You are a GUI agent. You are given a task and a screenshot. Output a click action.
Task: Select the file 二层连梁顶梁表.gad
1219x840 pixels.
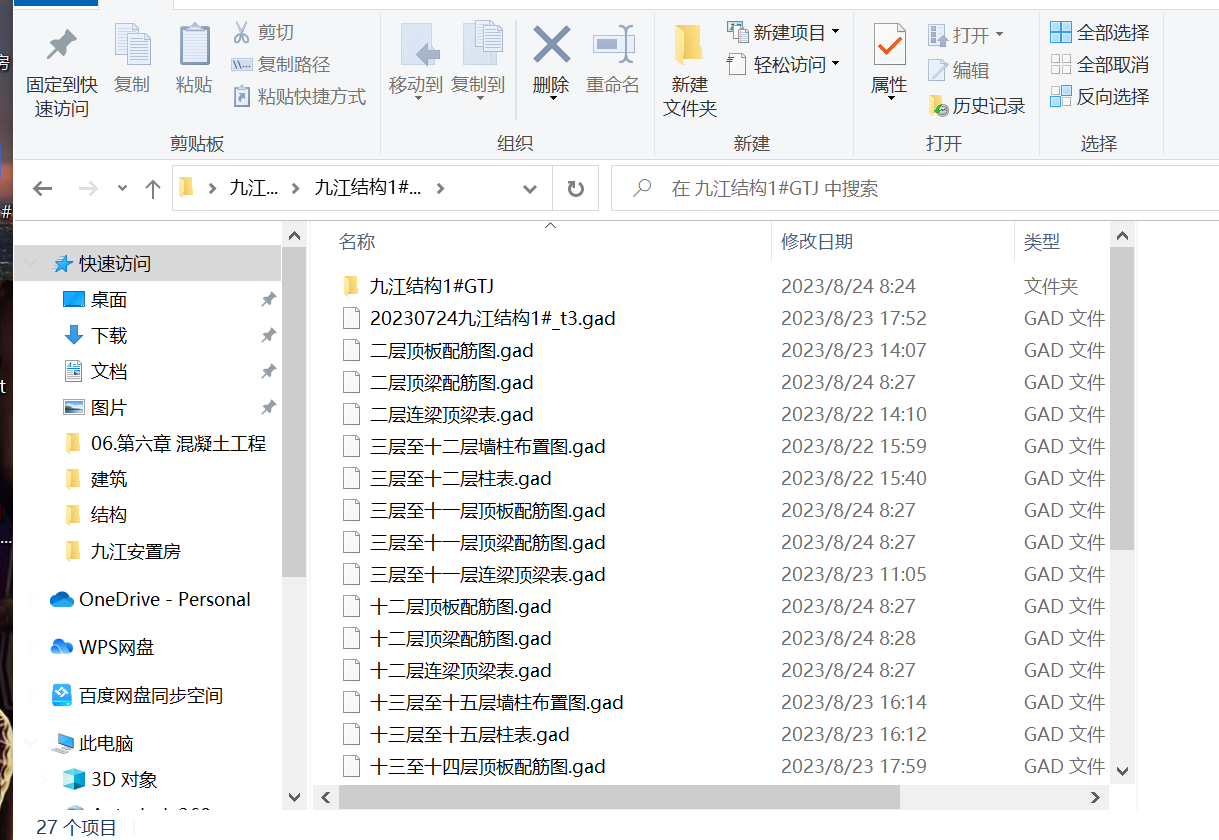722,414
